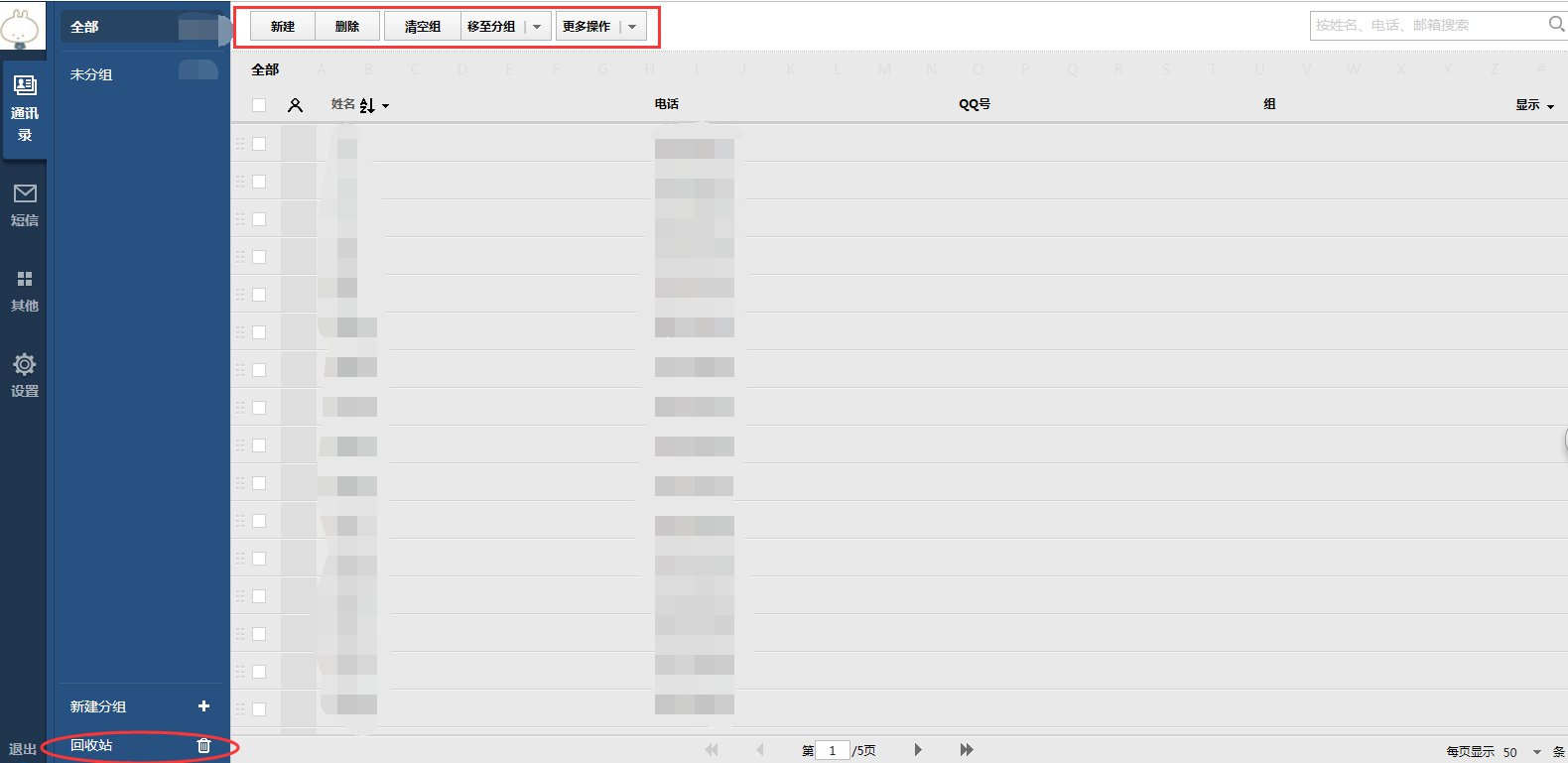Filter contacts by letter S
The width and height of the screenshot is (1568, 763).
[x=1166, y=69]
